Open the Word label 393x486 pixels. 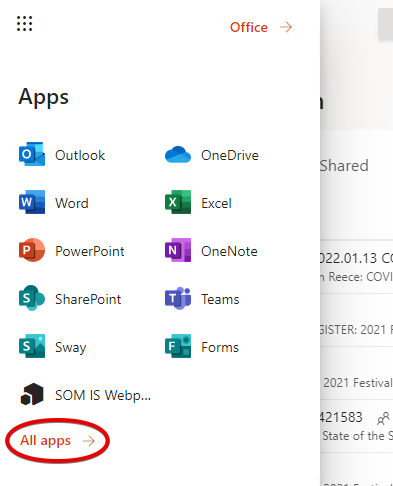click(72, 203)
